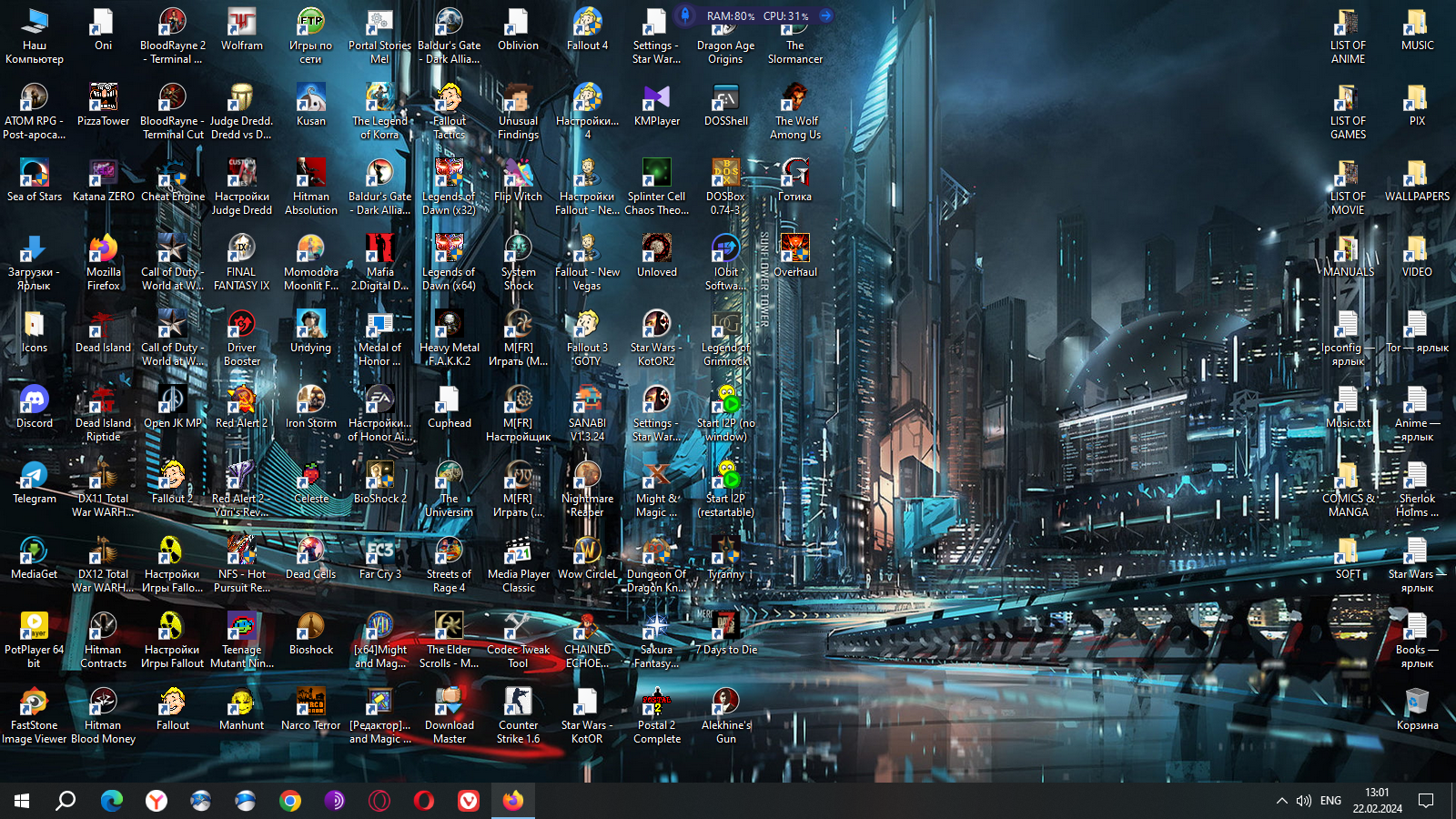1456x819 pixels.
Task: Click the taskbar search magnifier
Action: [x=66, y=801]
